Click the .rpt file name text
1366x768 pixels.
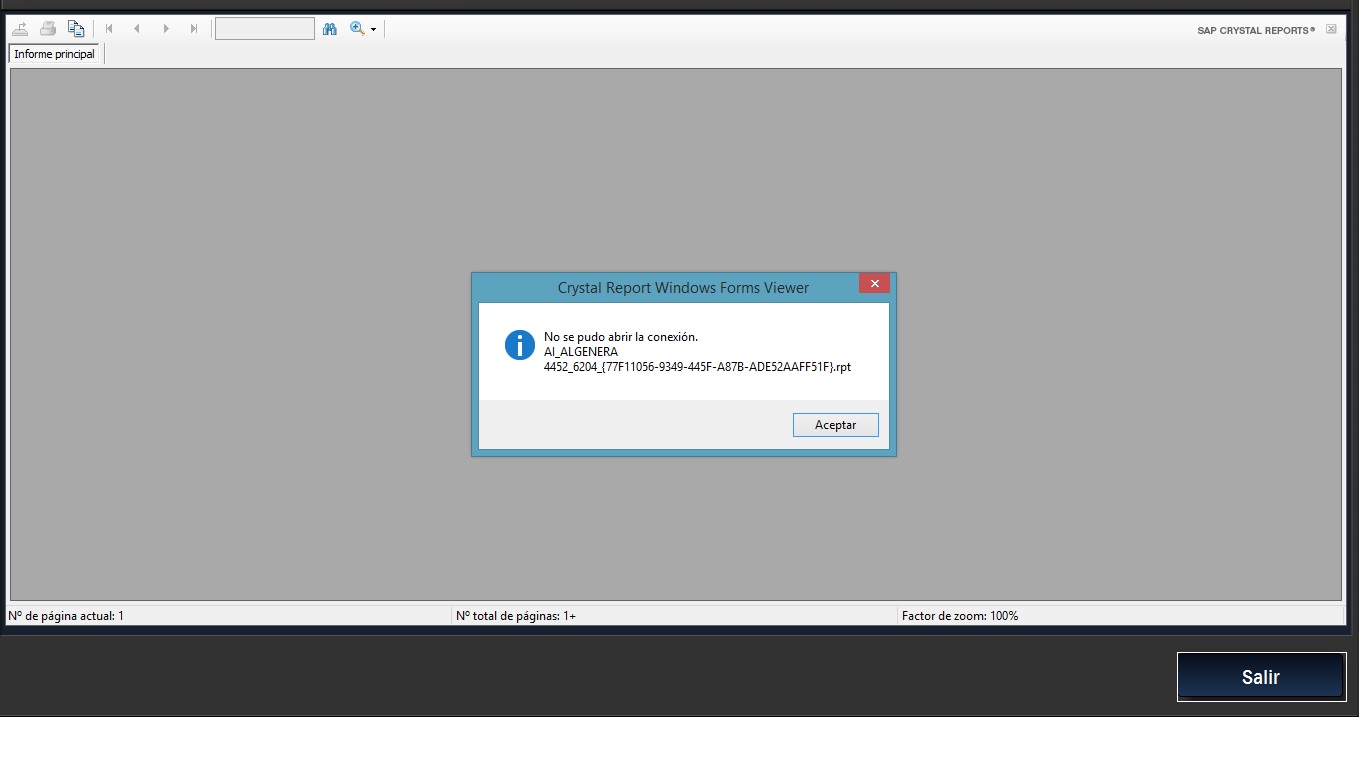pos(698,367)
